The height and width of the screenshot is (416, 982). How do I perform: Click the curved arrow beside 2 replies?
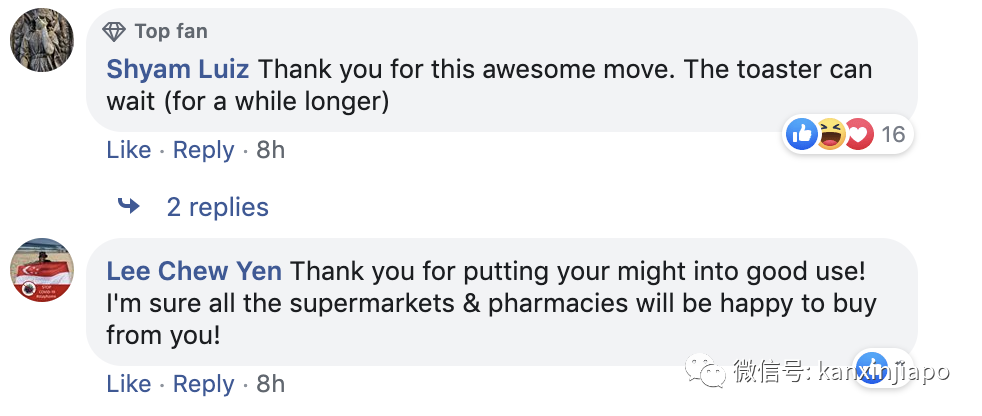pos(129,207)
